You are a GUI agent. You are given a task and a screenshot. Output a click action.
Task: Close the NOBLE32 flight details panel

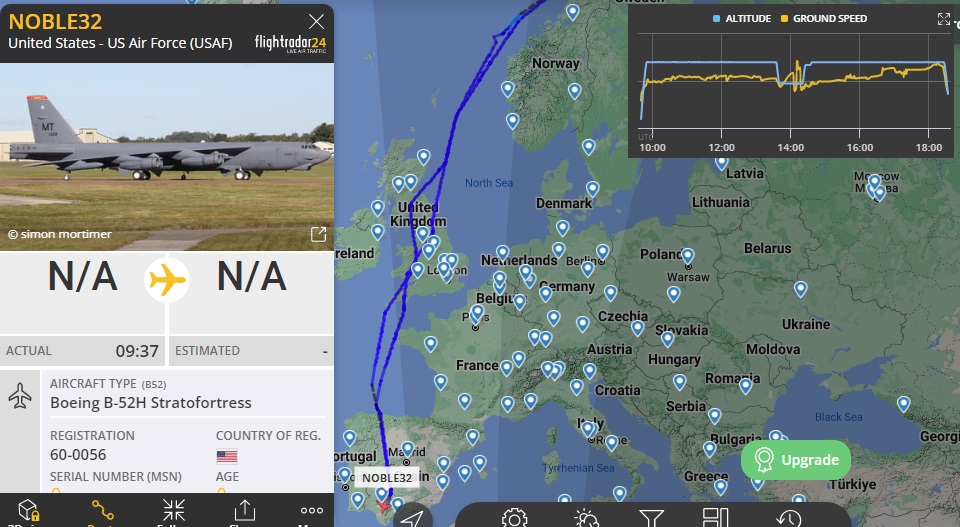coord(316,22)
